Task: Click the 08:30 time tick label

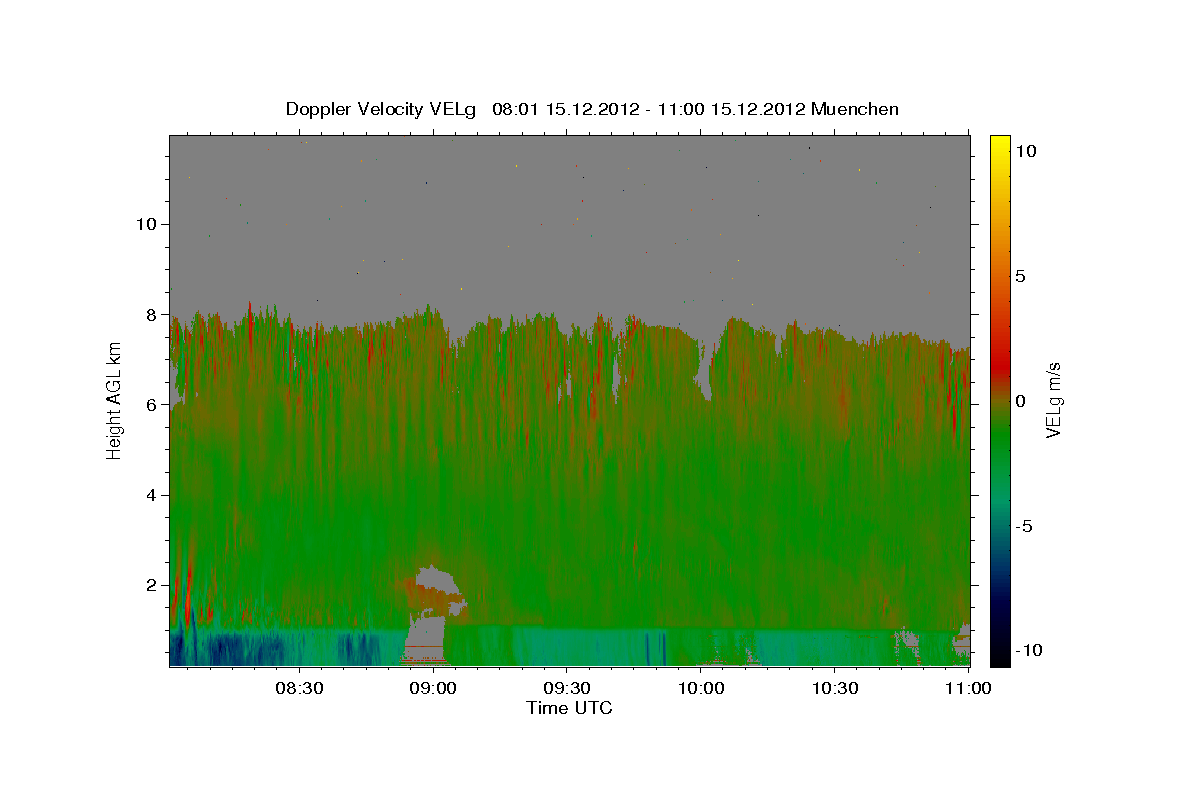Action: click(299, 688)
